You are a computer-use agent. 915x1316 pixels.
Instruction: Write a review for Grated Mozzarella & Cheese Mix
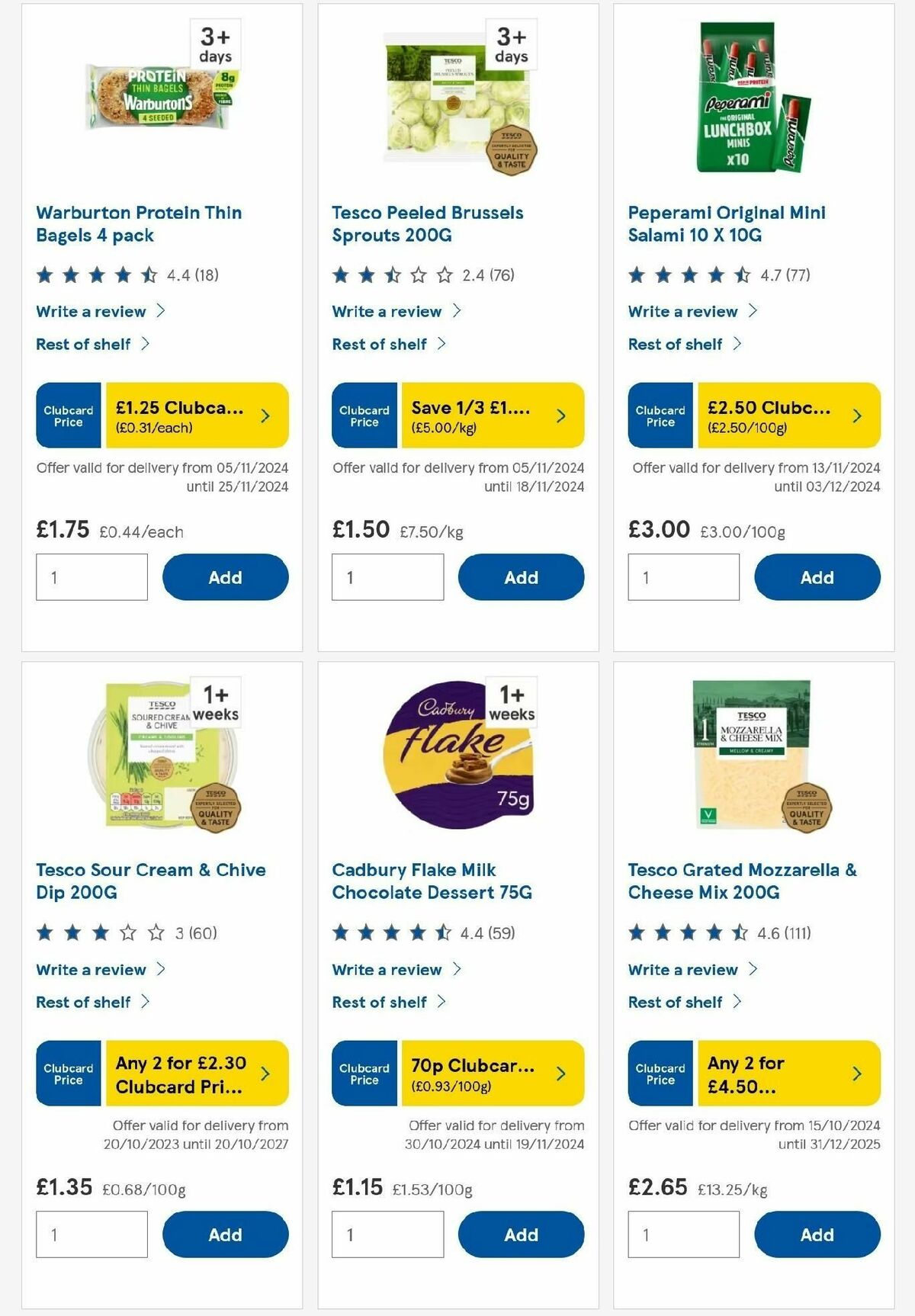coord(682,970)
